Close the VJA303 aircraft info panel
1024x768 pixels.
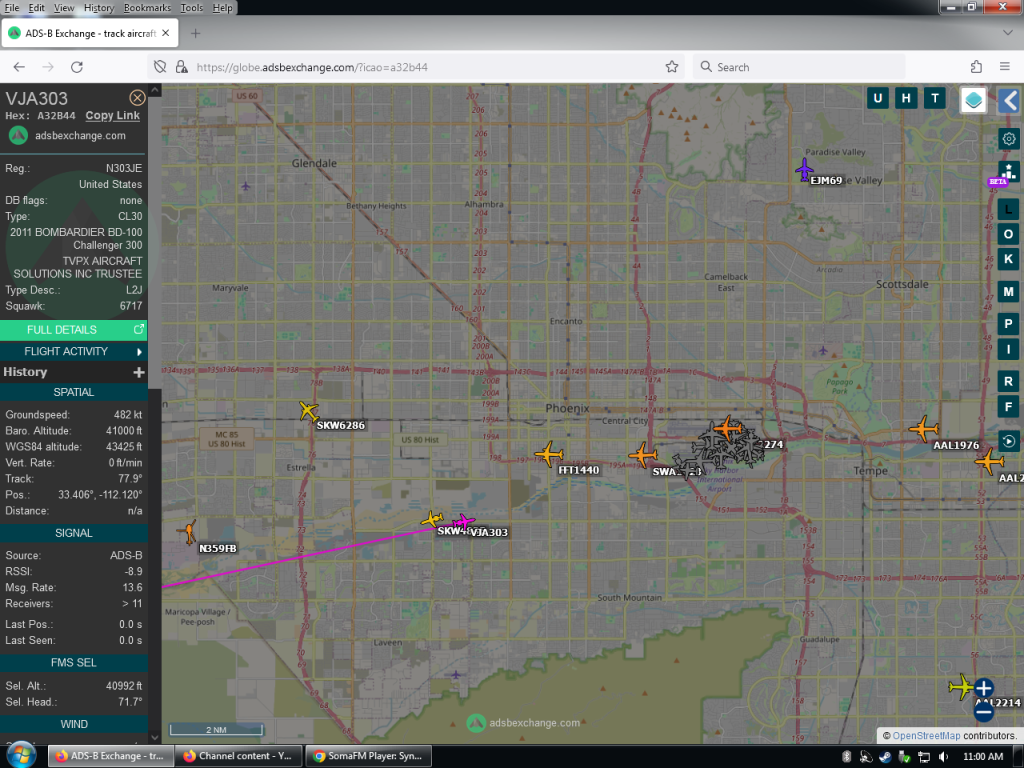click(x=137, y=98)
